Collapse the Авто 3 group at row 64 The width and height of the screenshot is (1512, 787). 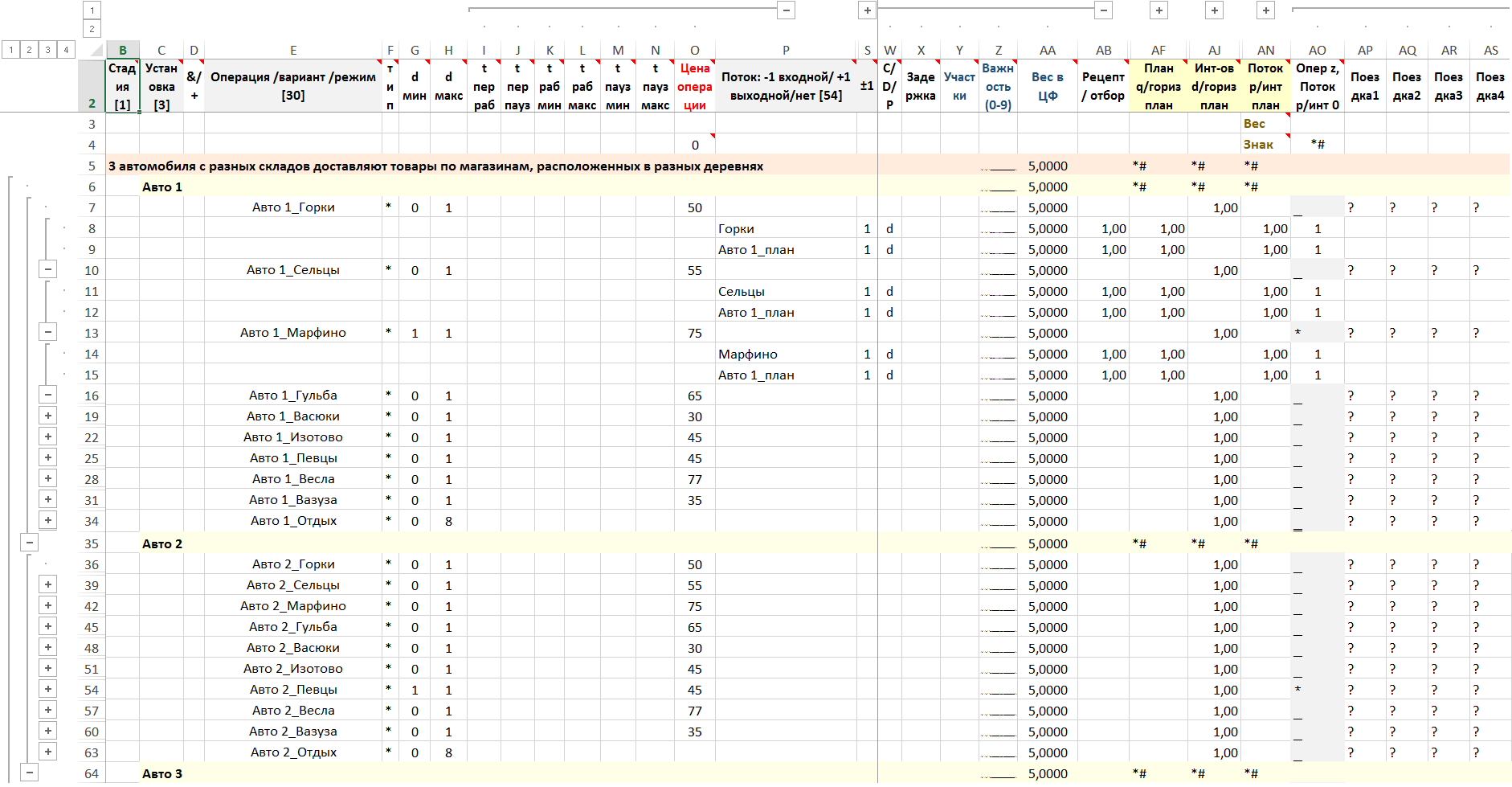29,773
